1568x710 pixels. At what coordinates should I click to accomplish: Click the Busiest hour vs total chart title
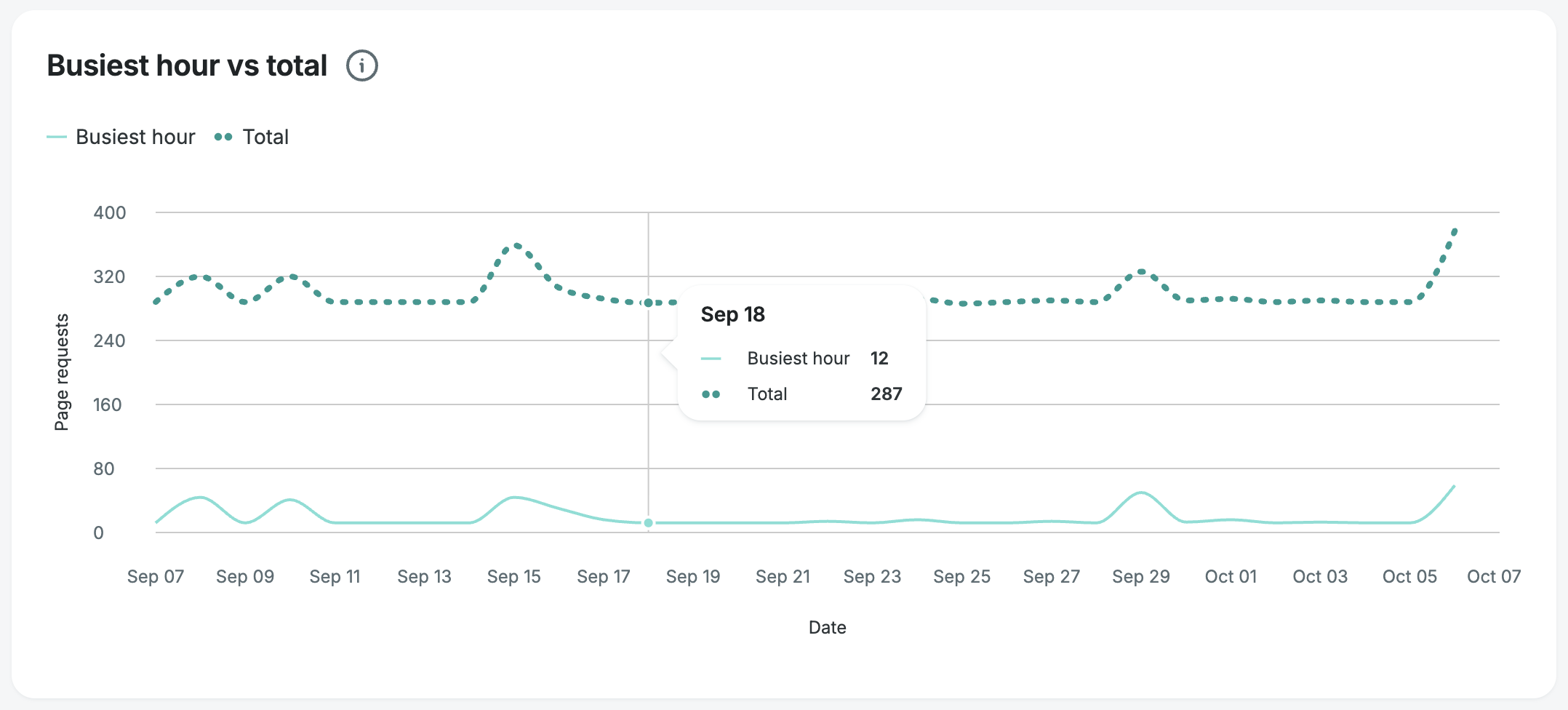(187, 65)
